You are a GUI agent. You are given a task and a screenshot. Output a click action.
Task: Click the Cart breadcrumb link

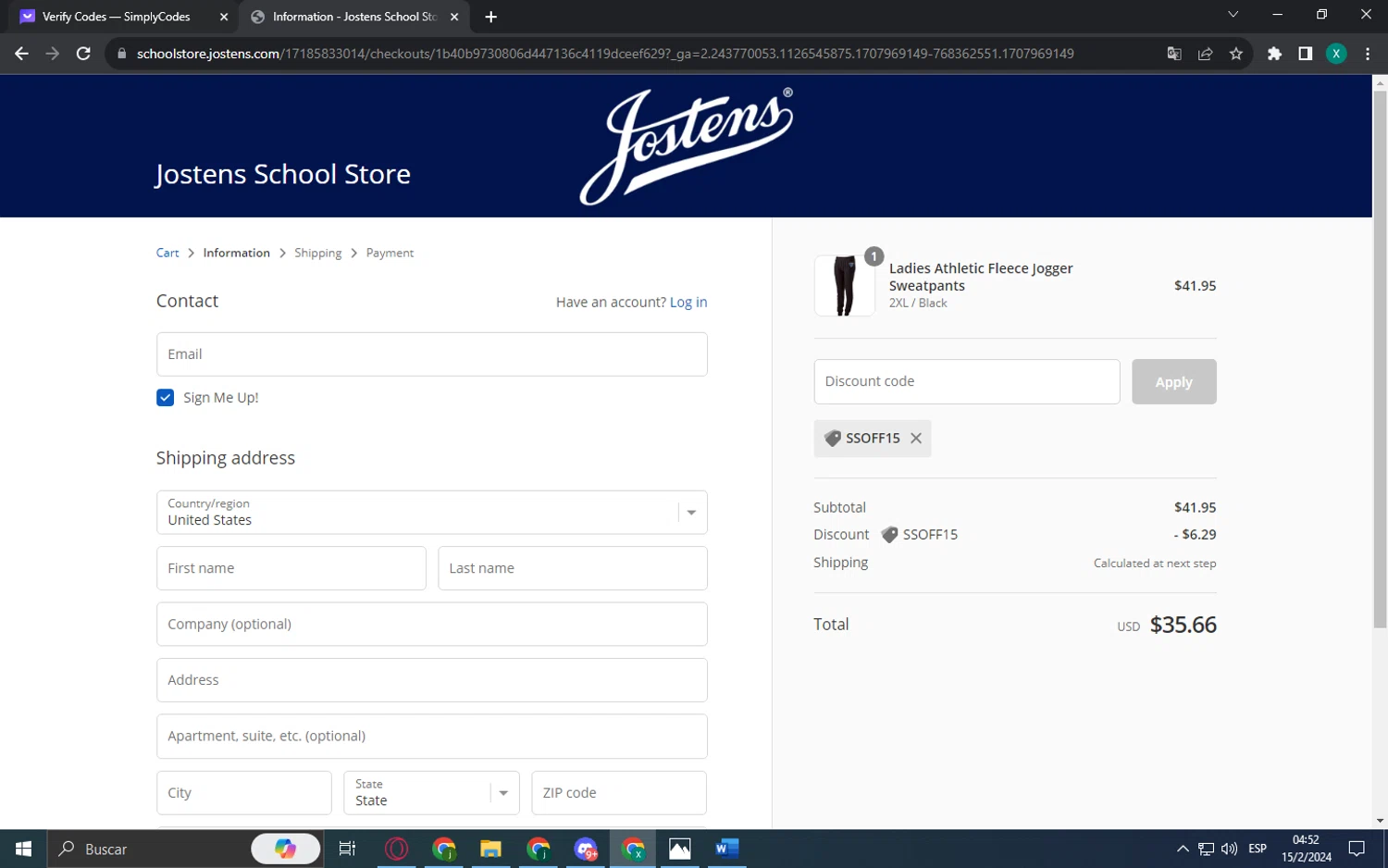167,253
